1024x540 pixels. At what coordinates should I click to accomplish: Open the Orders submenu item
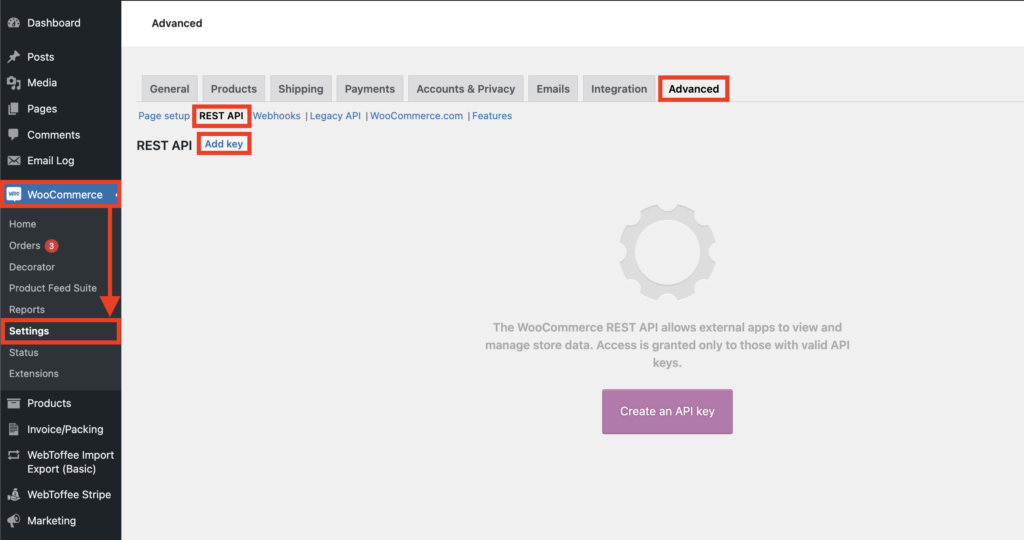(25, 246)
